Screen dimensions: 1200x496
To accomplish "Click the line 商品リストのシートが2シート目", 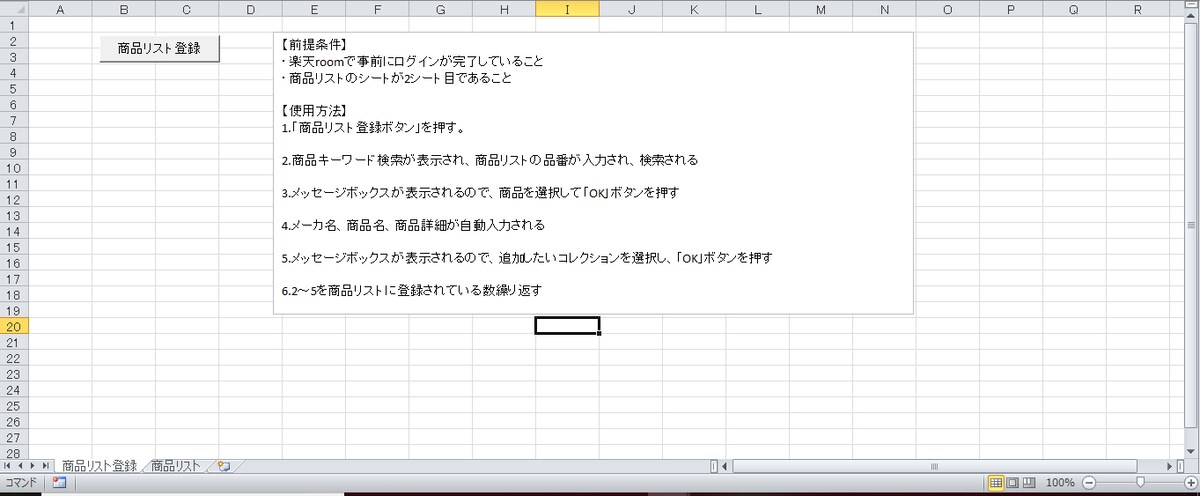I will point(396,78).
